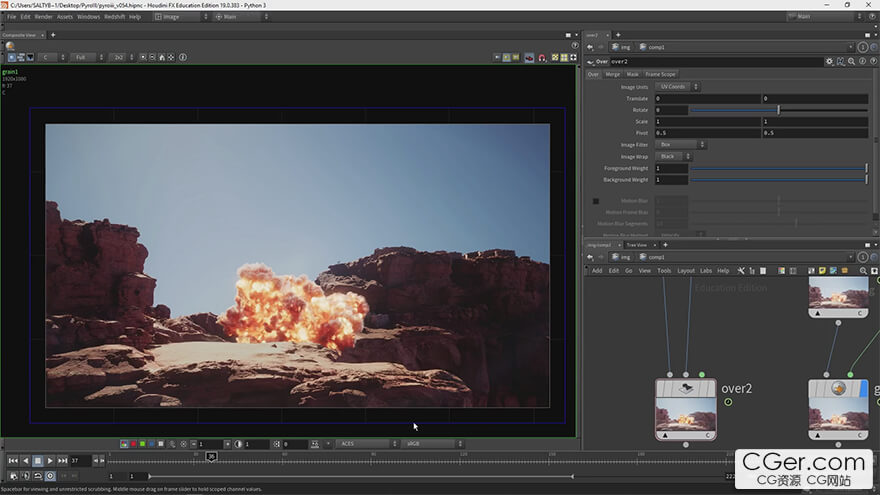This screenshot has height=495, width=880.
Task: Click the search magnifier in network toolbar
Action: [x=863, y=270]
